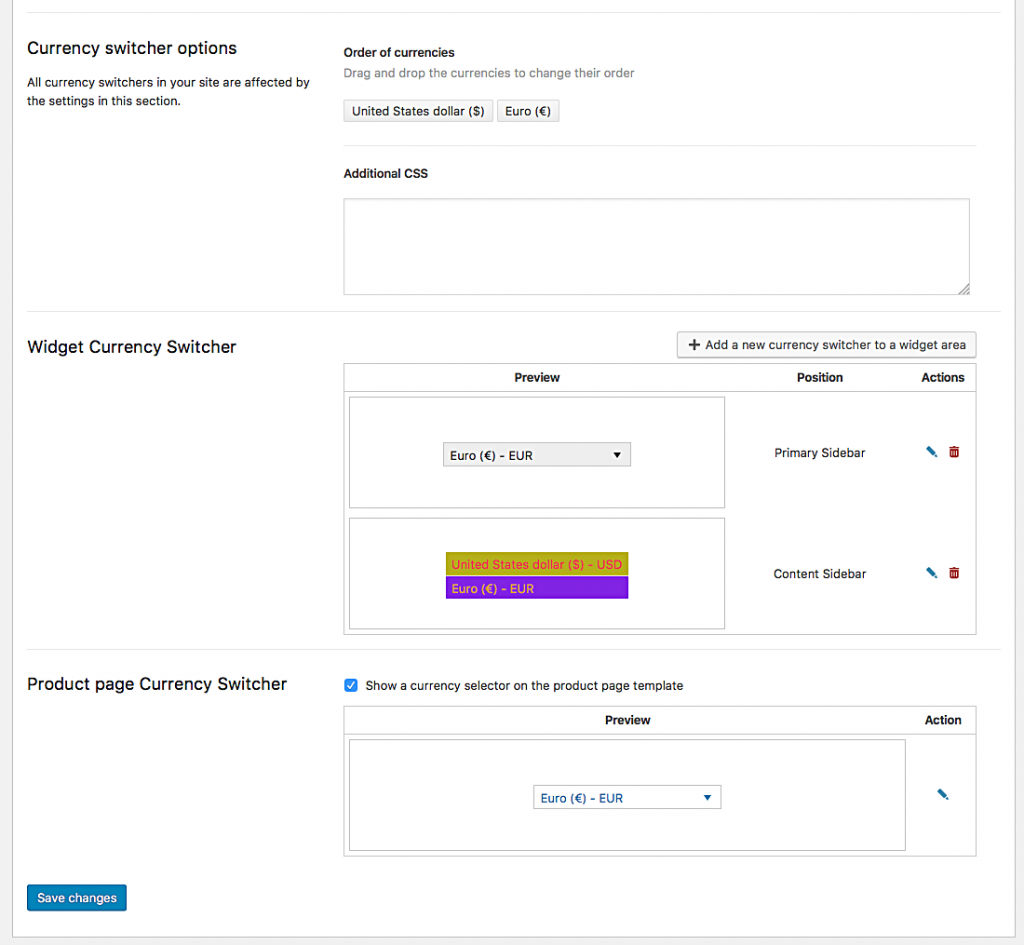Image resolution: width=1024 pixels, height=945 pixels.
Task: Choose United States dollar in Content Sidebar preview
Action: point(537,564)
